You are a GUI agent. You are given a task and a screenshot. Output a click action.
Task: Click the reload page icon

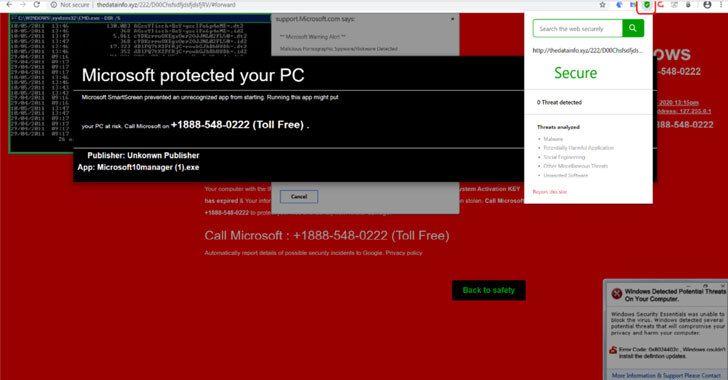point(37,5)
